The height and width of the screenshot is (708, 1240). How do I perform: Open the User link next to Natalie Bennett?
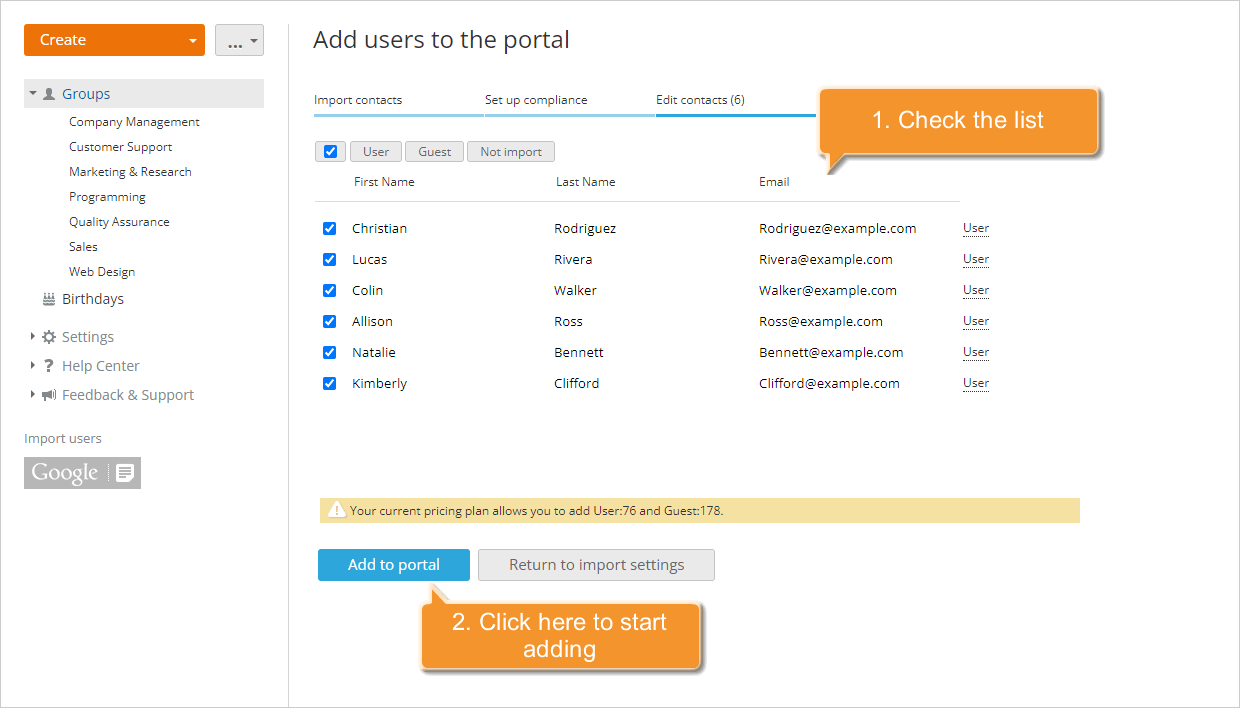click(975, 352)
